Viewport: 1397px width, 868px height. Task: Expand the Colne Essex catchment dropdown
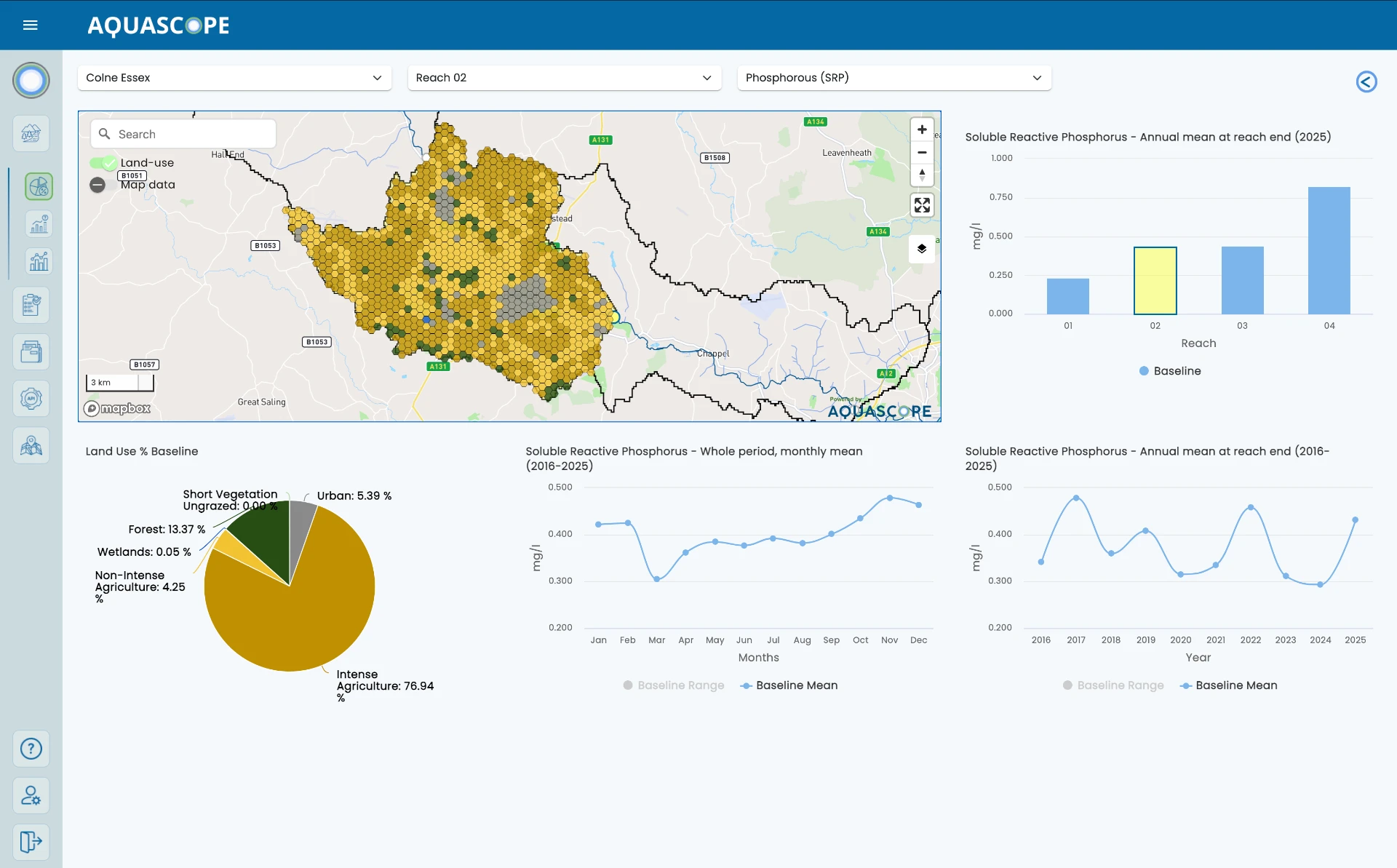click(x=234, y=78)
